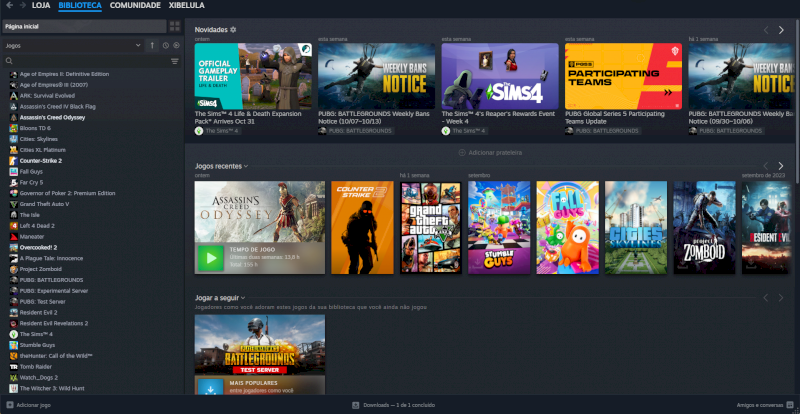Show next Jogos recentes arrow
Viewport: 800px width, 414px height.
(x=781, y=166)
